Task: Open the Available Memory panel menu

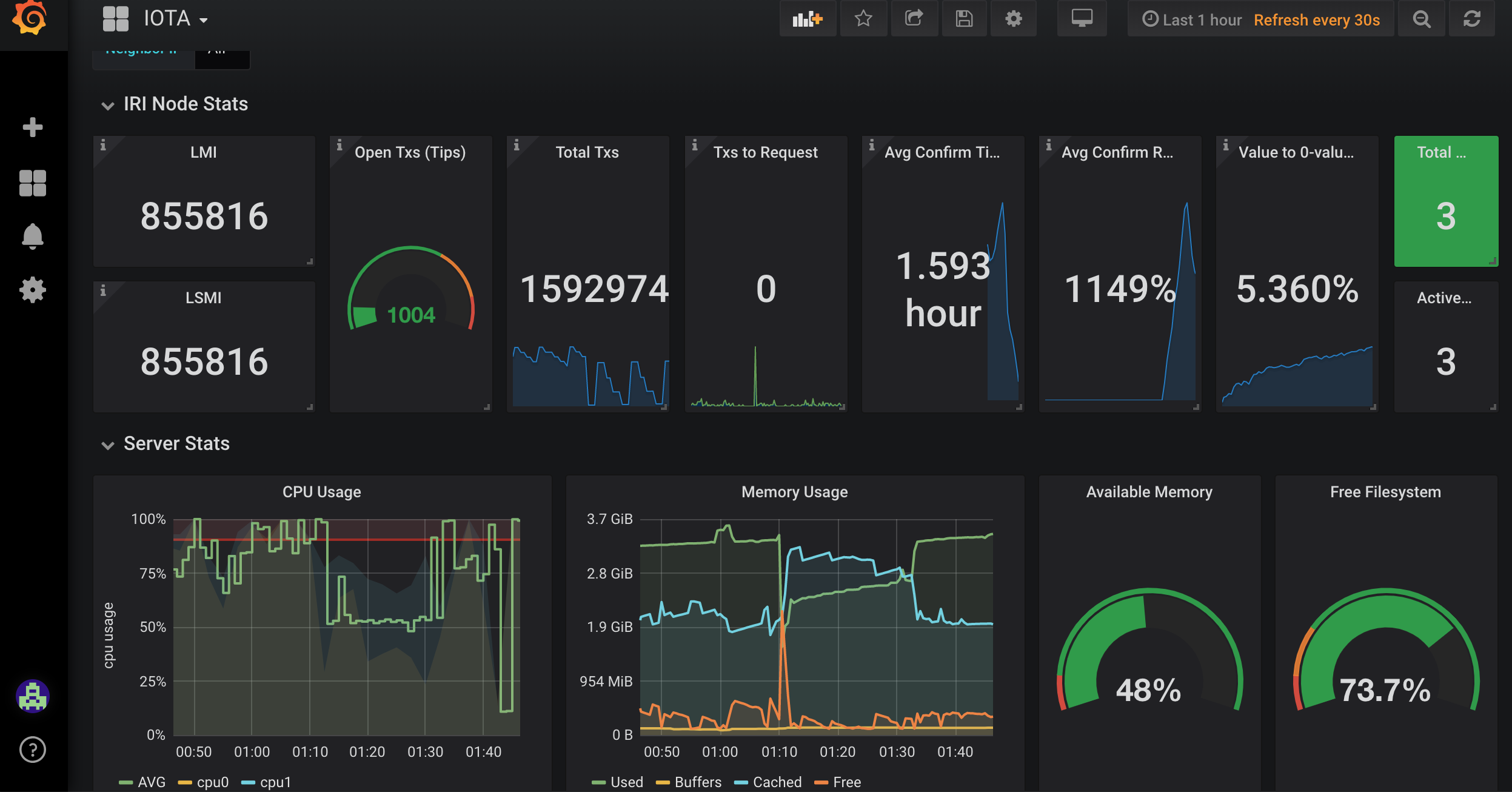Action: point(1149,492)
